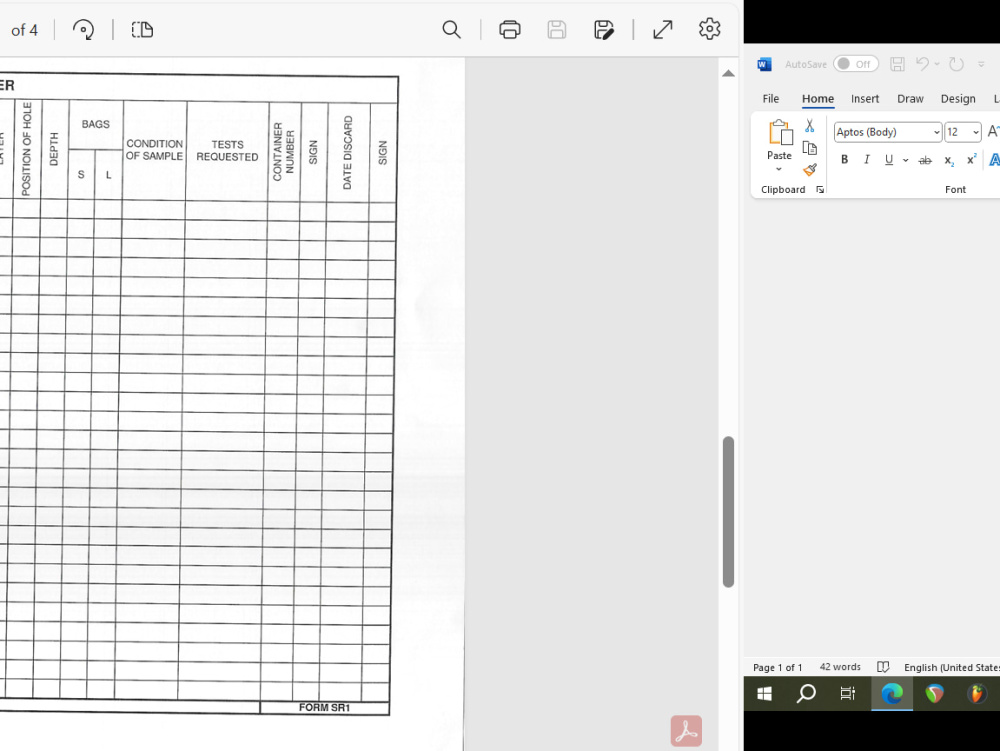Toggle Italic formatting
The width and height of the screenshot is (1000, 751).
click(x=866, y=160)
